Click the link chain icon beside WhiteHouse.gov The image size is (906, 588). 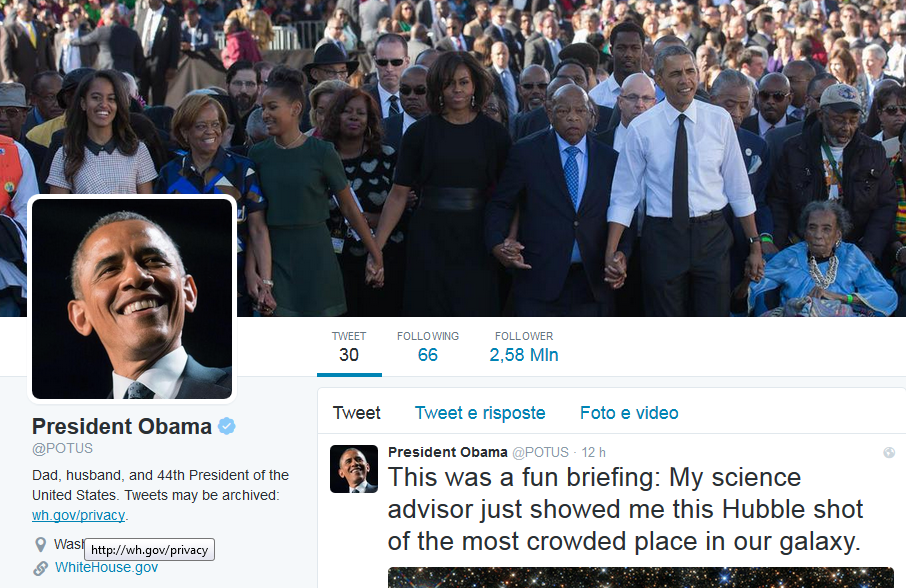click(40, 568)
